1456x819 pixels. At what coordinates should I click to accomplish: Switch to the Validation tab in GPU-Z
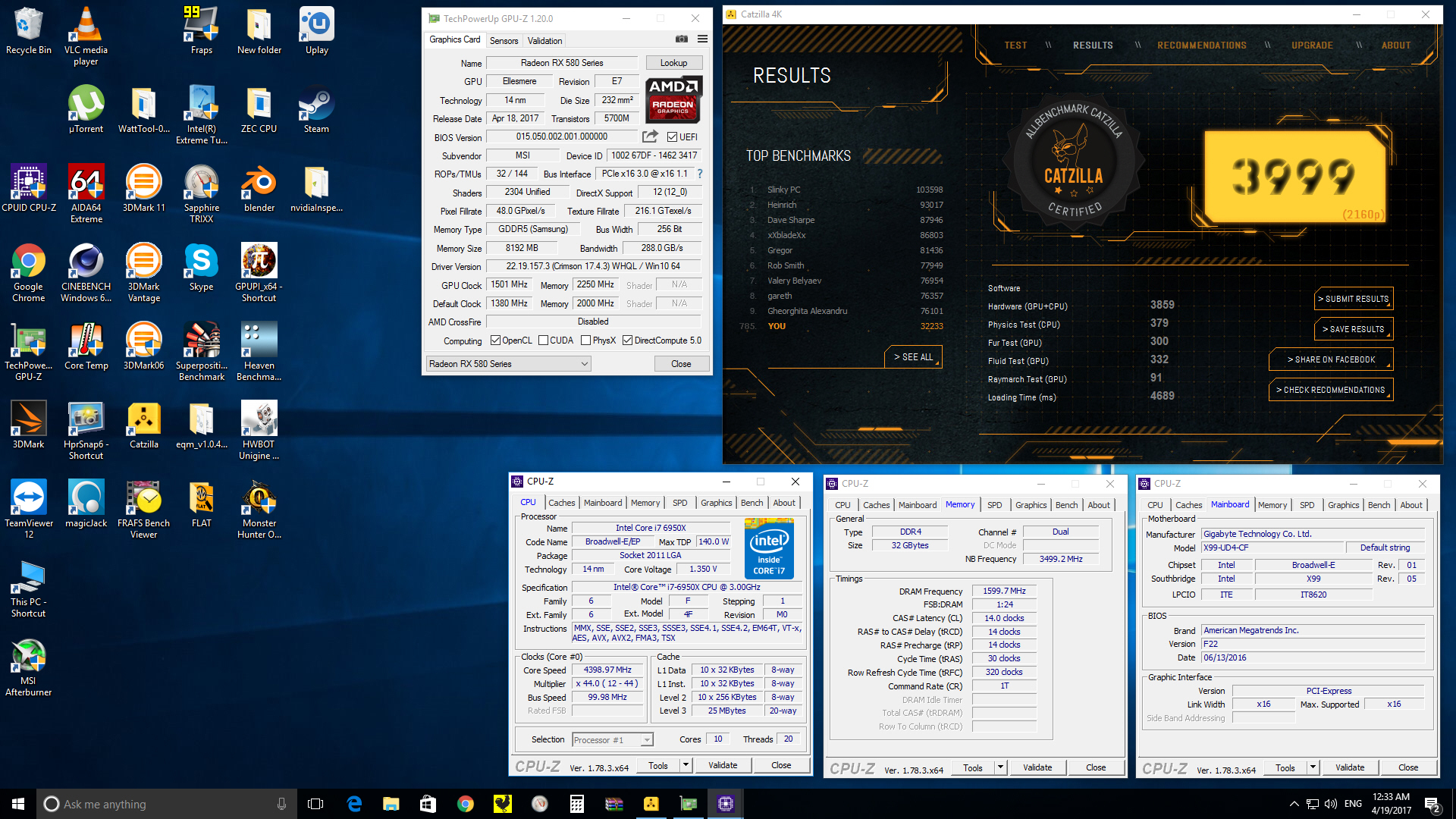[x=544, y=41]
